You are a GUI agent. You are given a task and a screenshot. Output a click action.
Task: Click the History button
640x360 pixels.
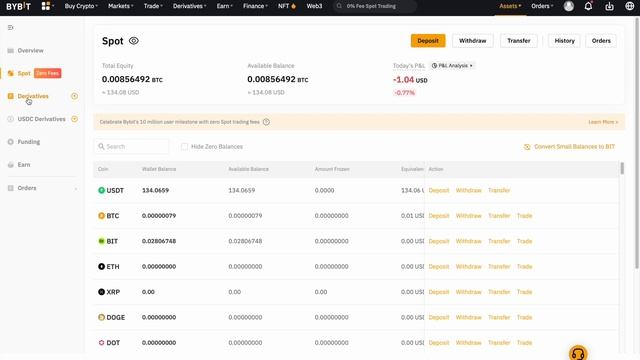tap(564, 41)
